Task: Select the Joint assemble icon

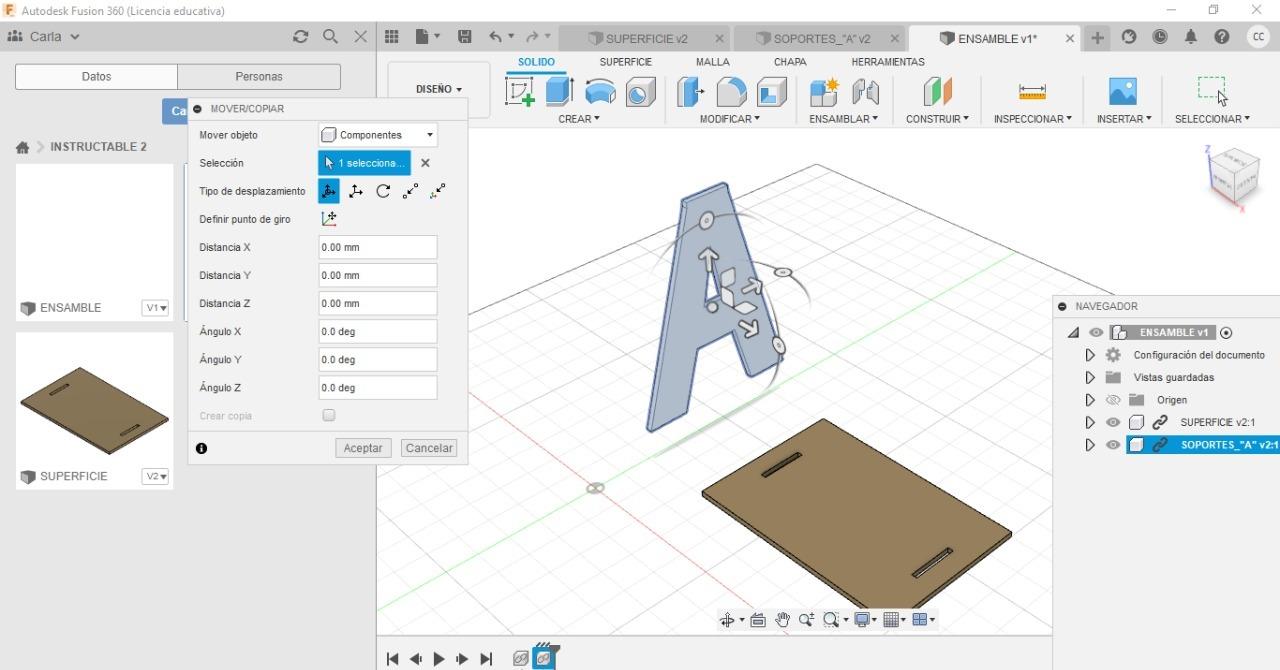Action: 865,92
